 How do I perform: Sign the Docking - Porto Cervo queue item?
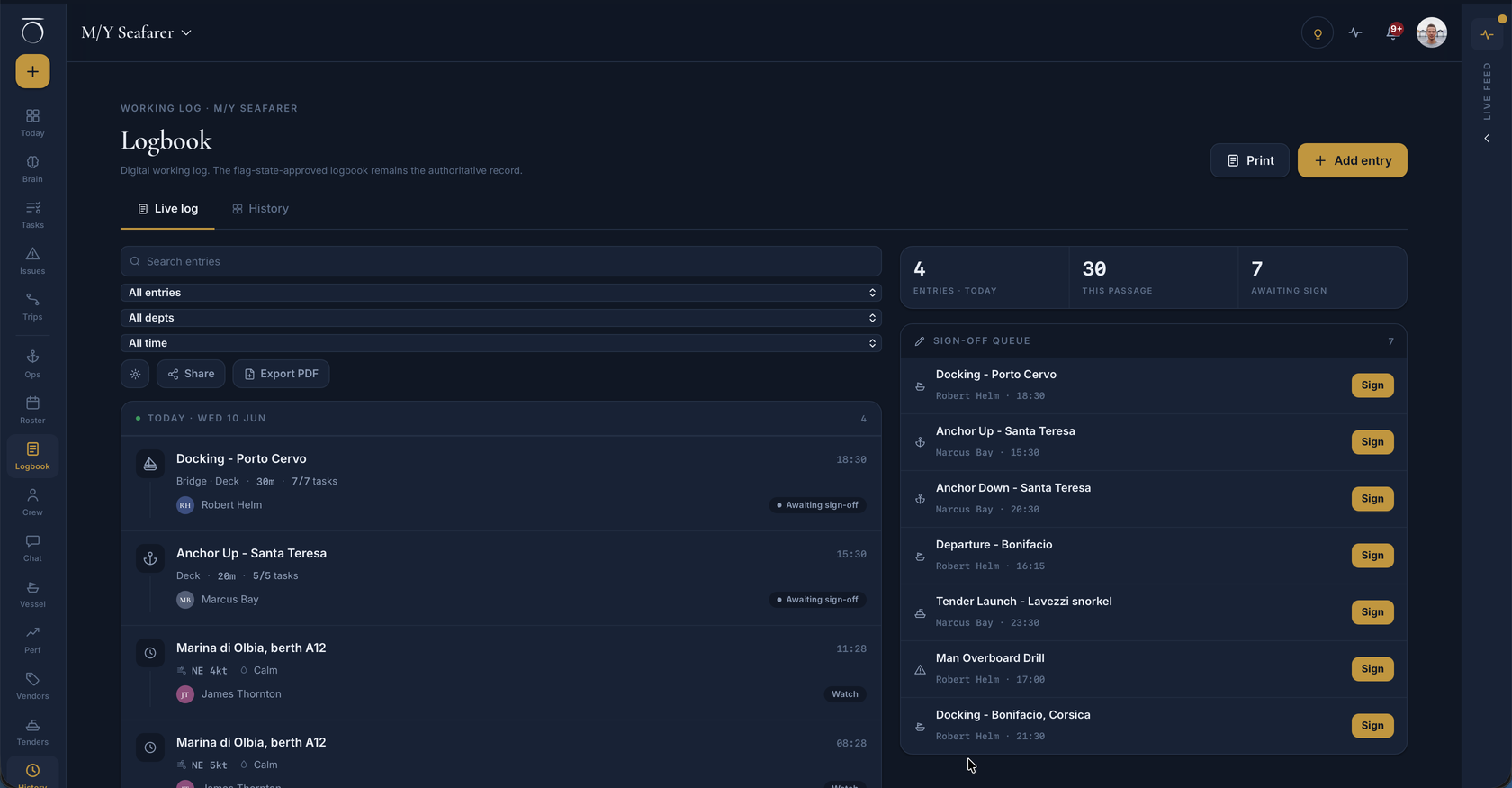click(x=1372, y=385)
